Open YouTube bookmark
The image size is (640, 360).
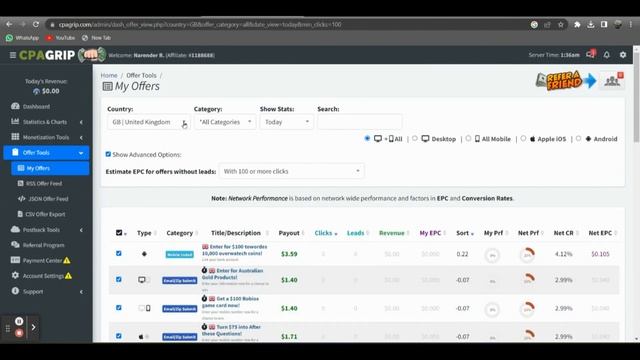click(x=60, y=38)
